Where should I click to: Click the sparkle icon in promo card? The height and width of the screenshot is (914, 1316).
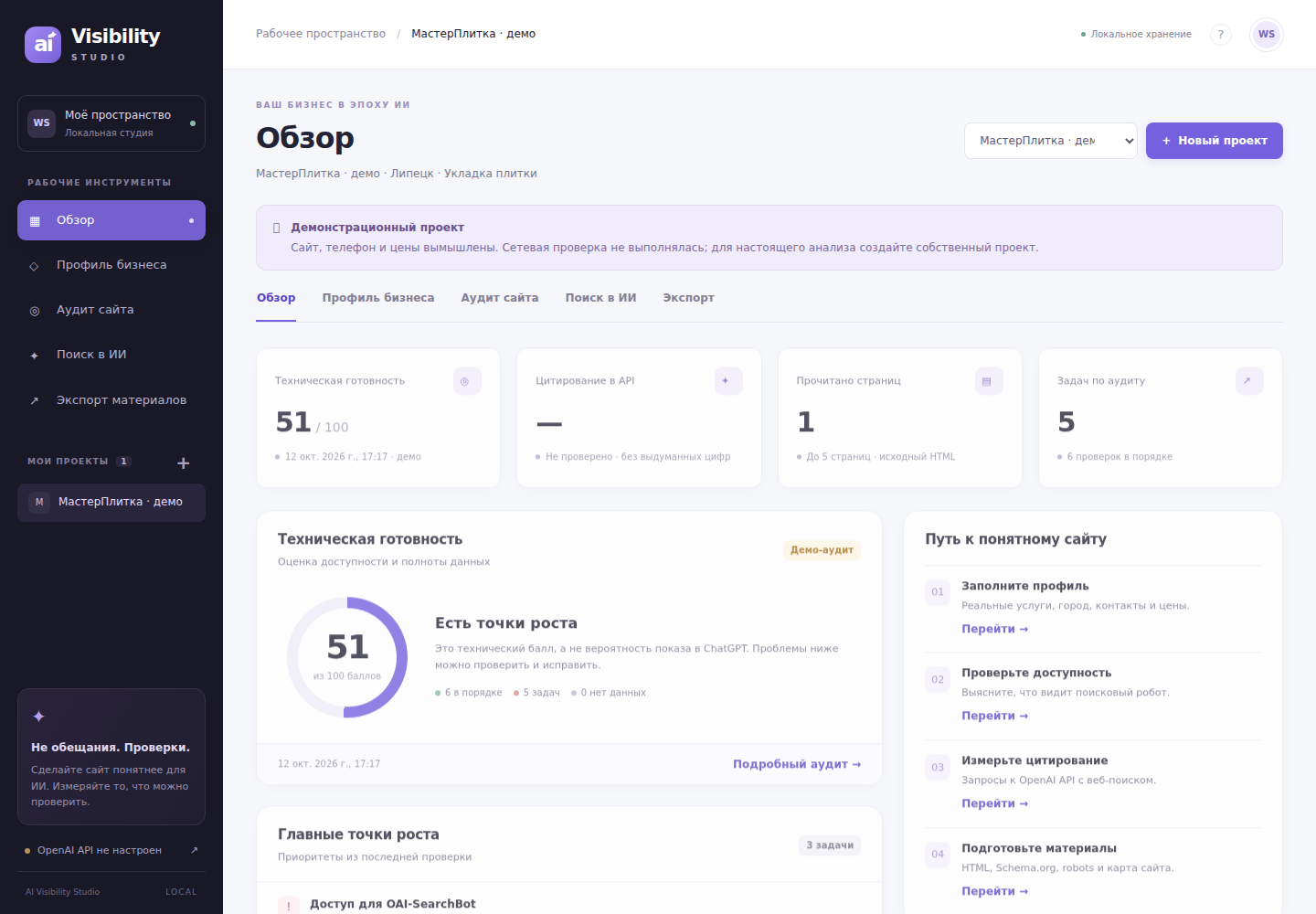tap(38, 717)
